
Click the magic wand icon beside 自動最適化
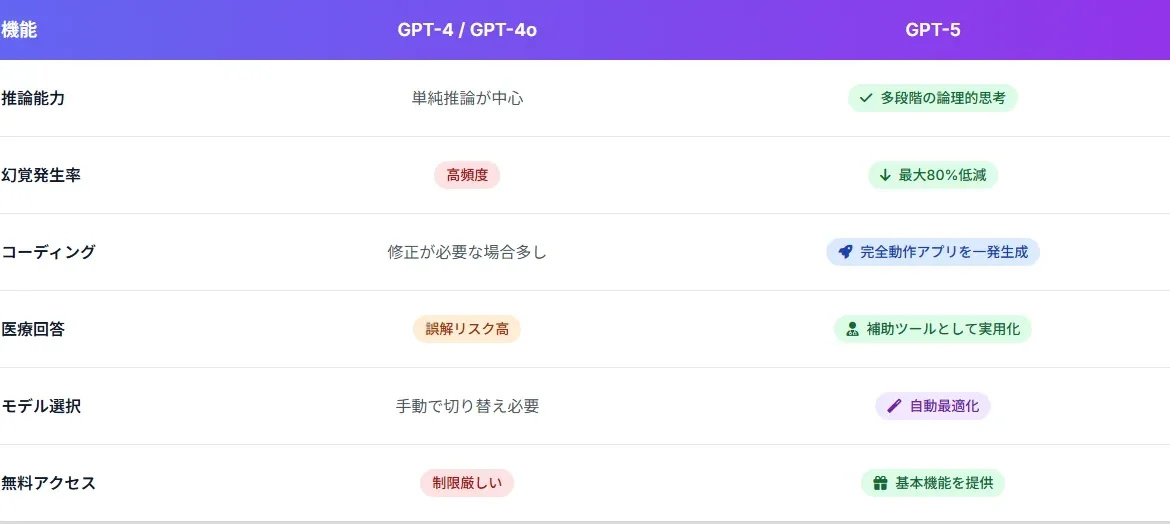click(x=894, y=406)
